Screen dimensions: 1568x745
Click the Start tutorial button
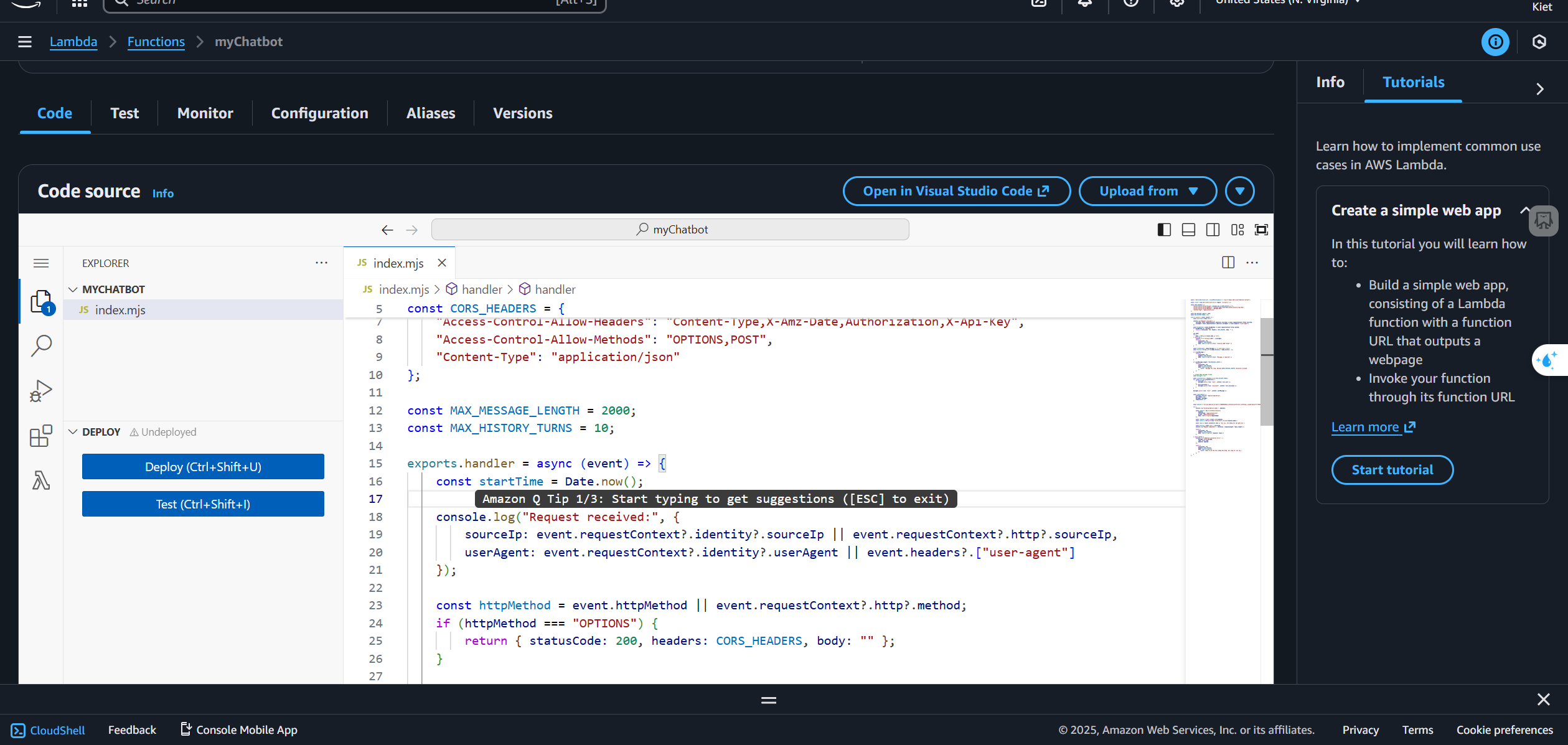[x=1392, y=470]
